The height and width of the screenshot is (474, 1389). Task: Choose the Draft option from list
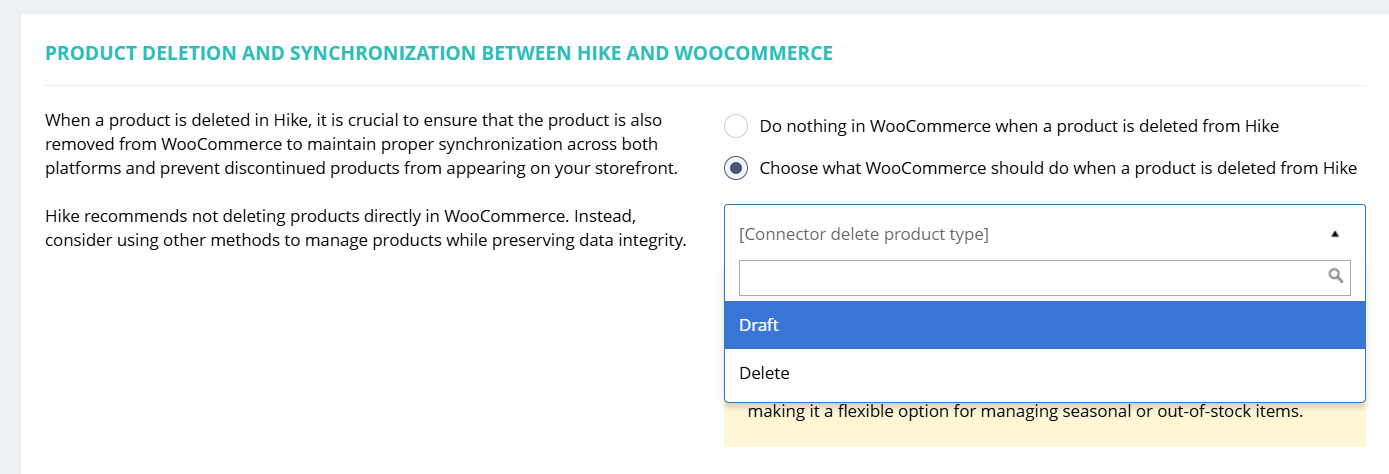point(1045,325)
